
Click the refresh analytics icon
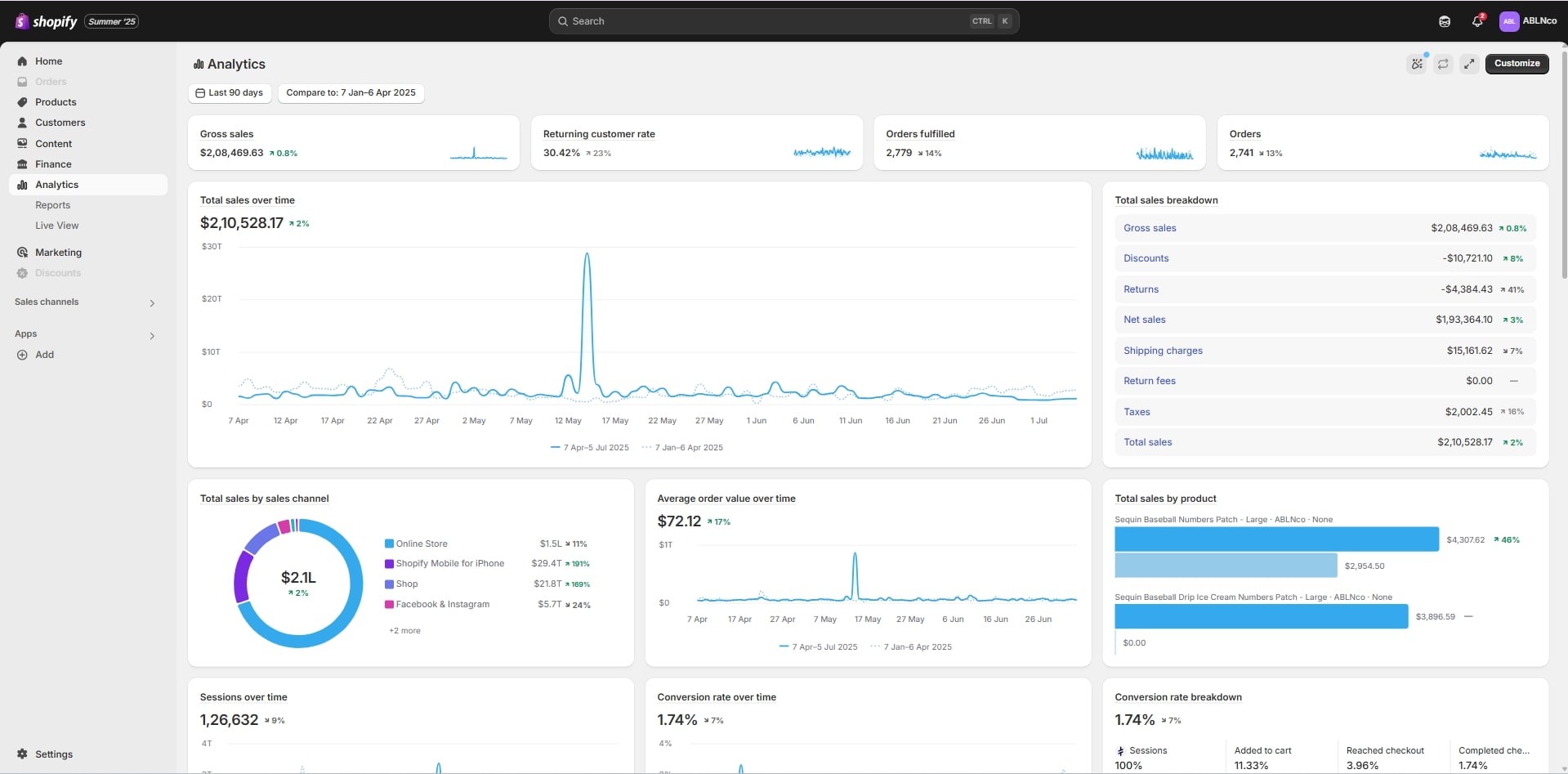pos(1443,63)
